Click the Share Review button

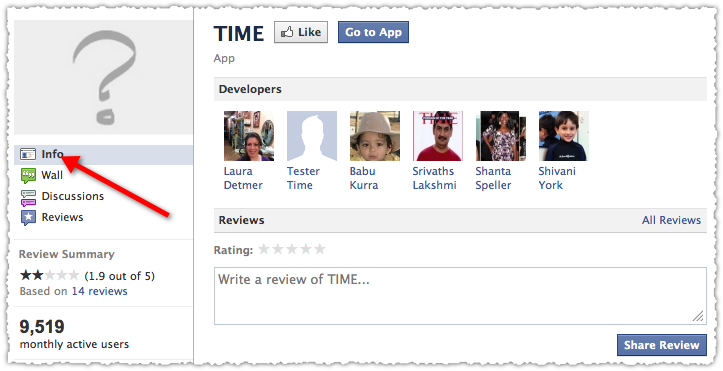(x=662, y=345)
